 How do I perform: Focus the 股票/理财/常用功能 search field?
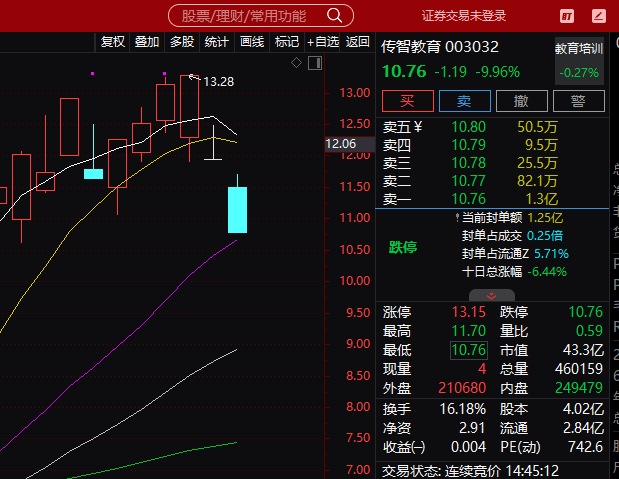click(261, 16)
